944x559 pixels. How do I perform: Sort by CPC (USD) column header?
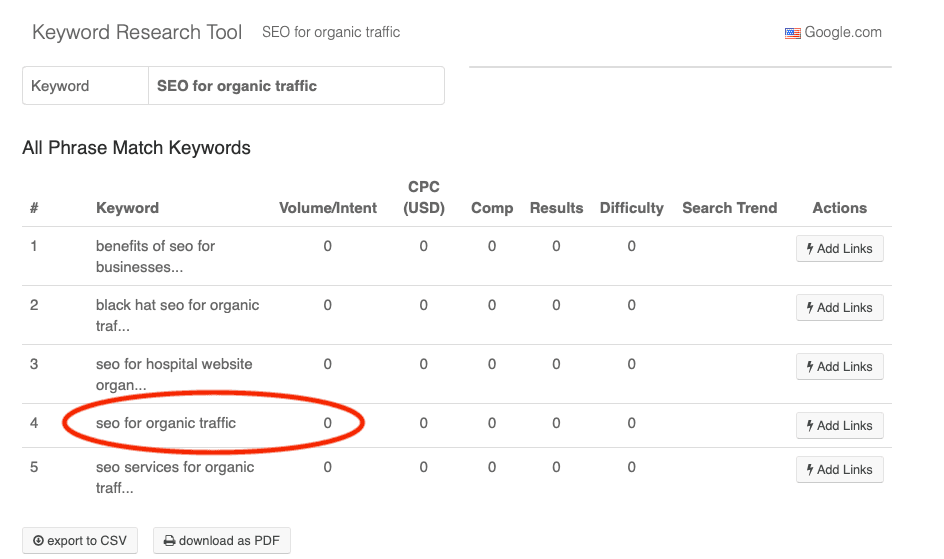pyautogui.click(x=424, y=197)
